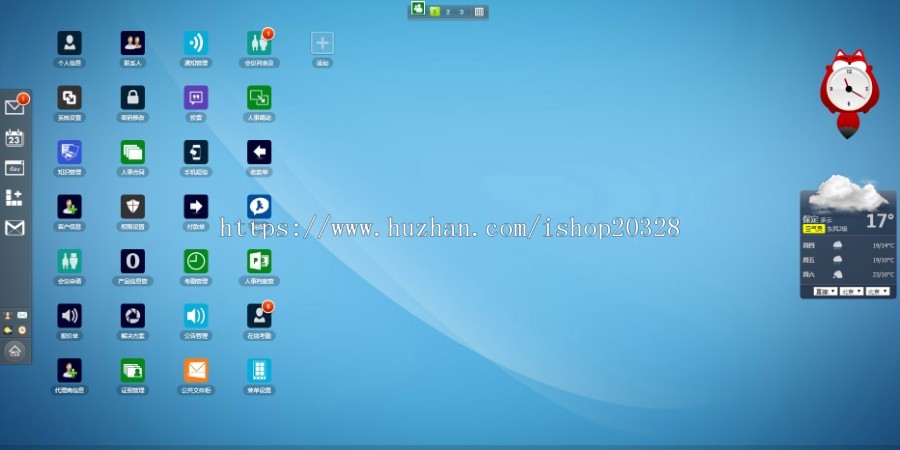
Task: Open the grid overview icon in top pager
Action: [x=479, y=11]
